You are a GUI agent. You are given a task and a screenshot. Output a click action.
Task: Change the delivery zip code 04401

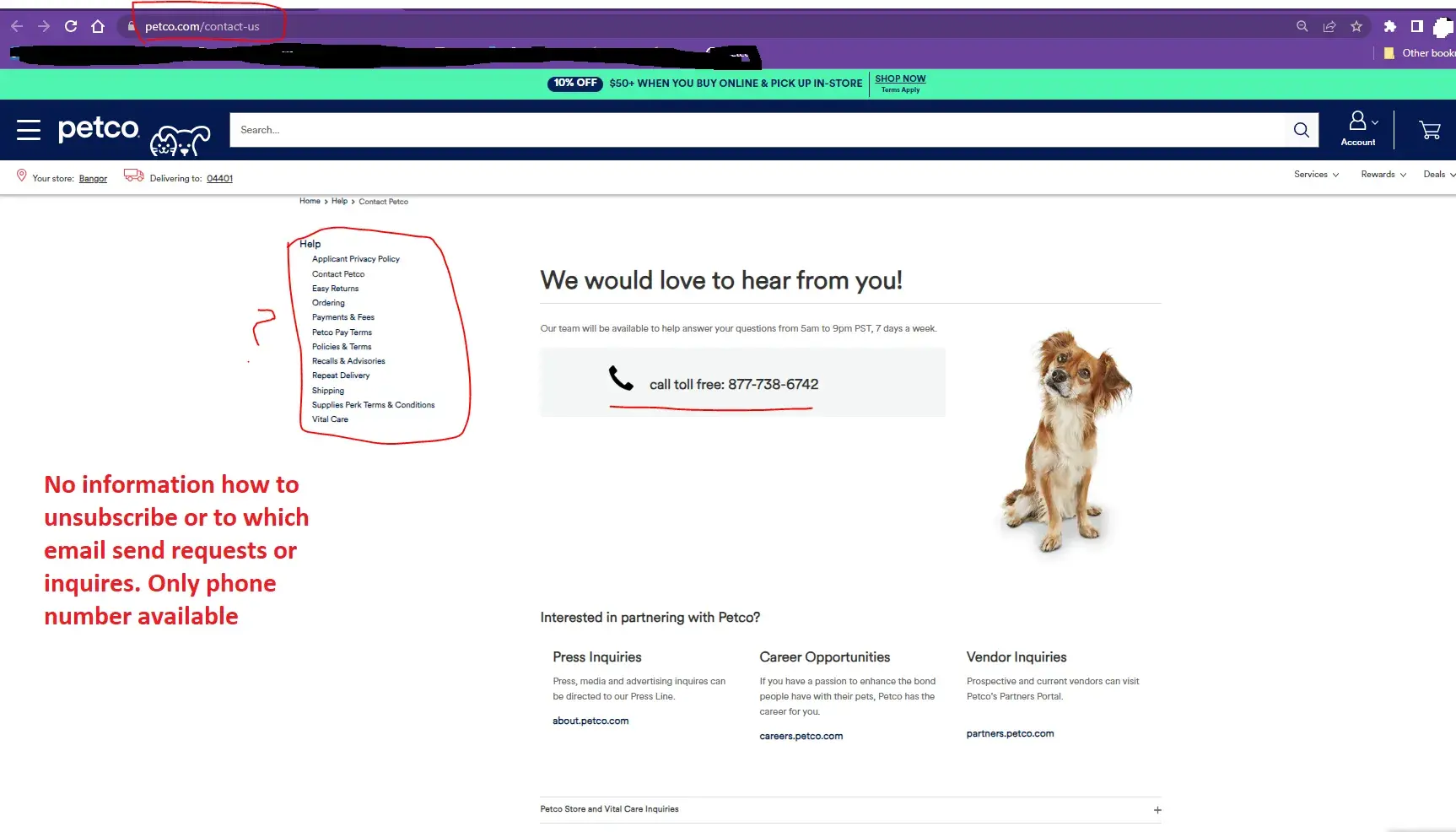[x=219, y=179]
